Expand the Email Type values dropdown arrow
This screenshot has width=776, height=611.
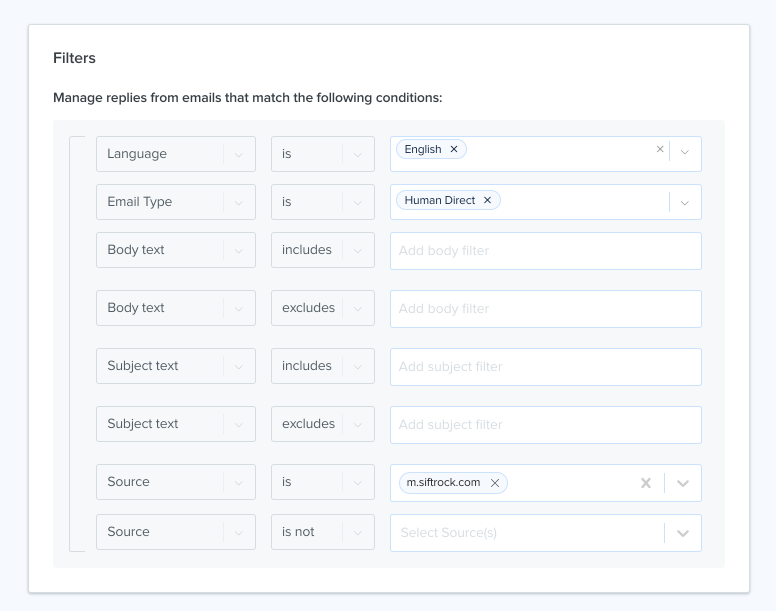685,203
